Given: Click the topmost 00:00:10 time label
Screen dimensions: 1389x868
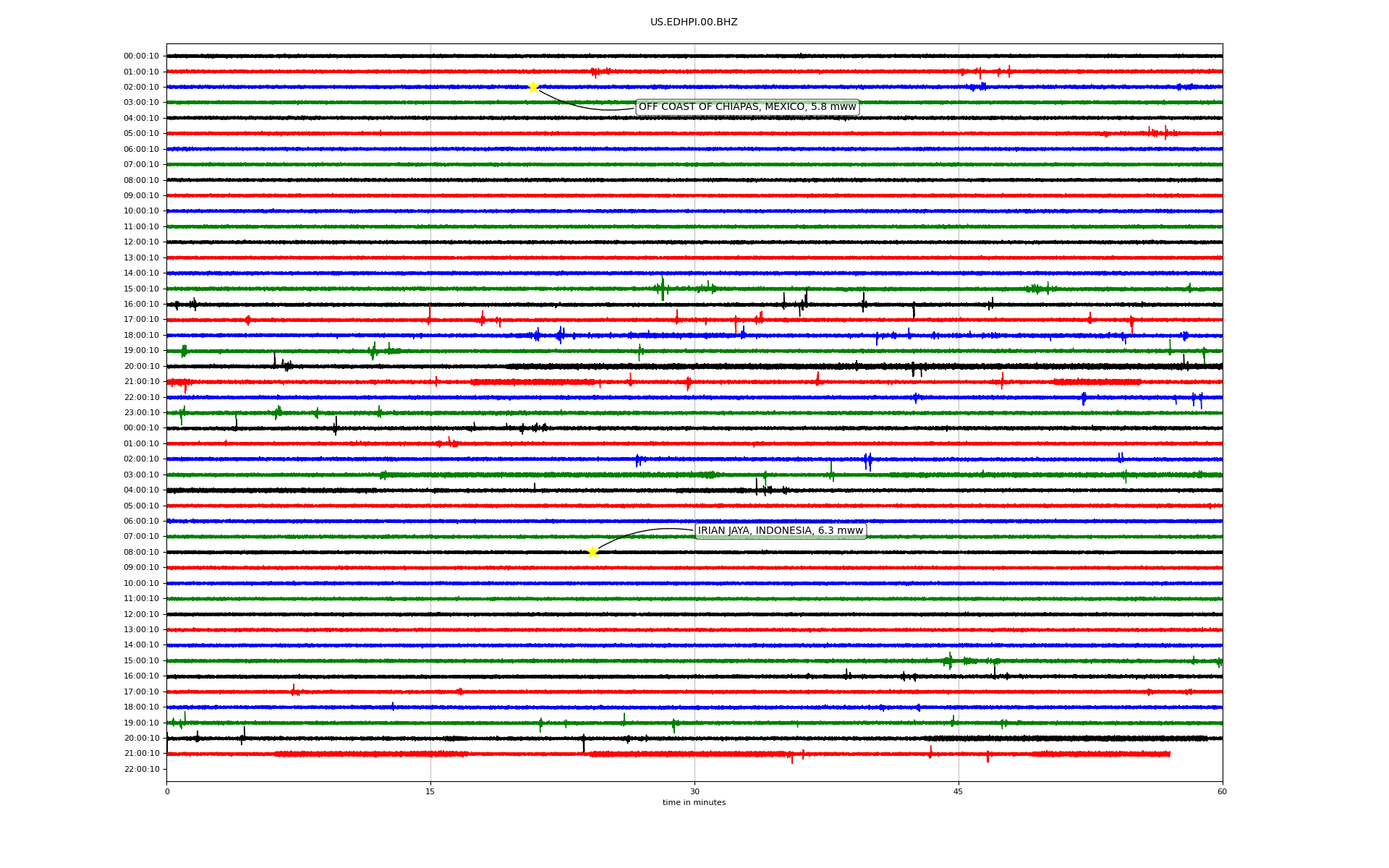Looking at the screenshot, I should (x=141, y=56).
